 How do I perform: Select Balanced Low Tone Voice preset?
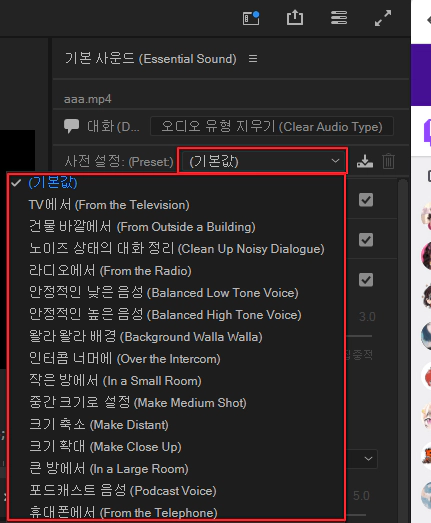pos(177,293)
